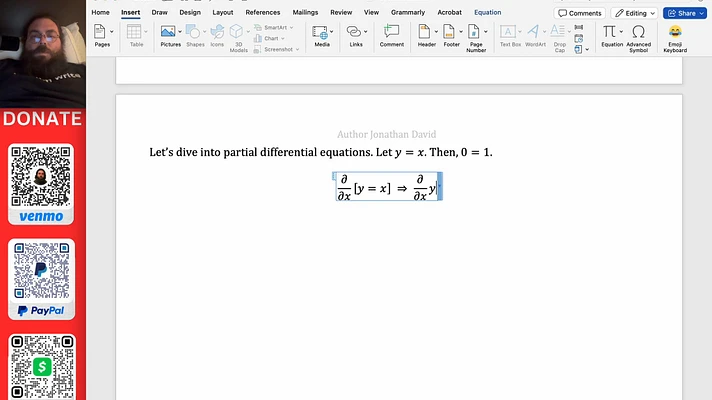Click the PayPal QR code
This screenshot has height=400, width=712.
(41, 271)
